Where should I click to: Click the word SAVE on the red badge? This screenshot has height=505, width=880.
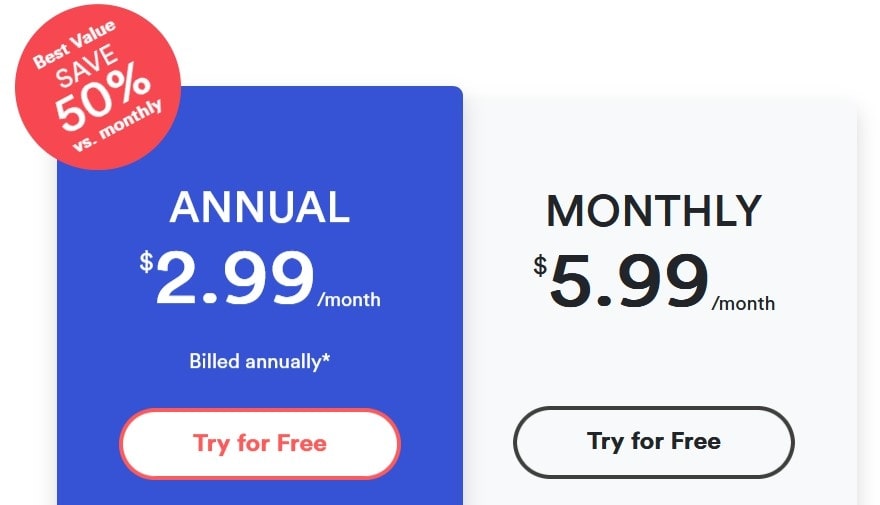coord(87,66)
